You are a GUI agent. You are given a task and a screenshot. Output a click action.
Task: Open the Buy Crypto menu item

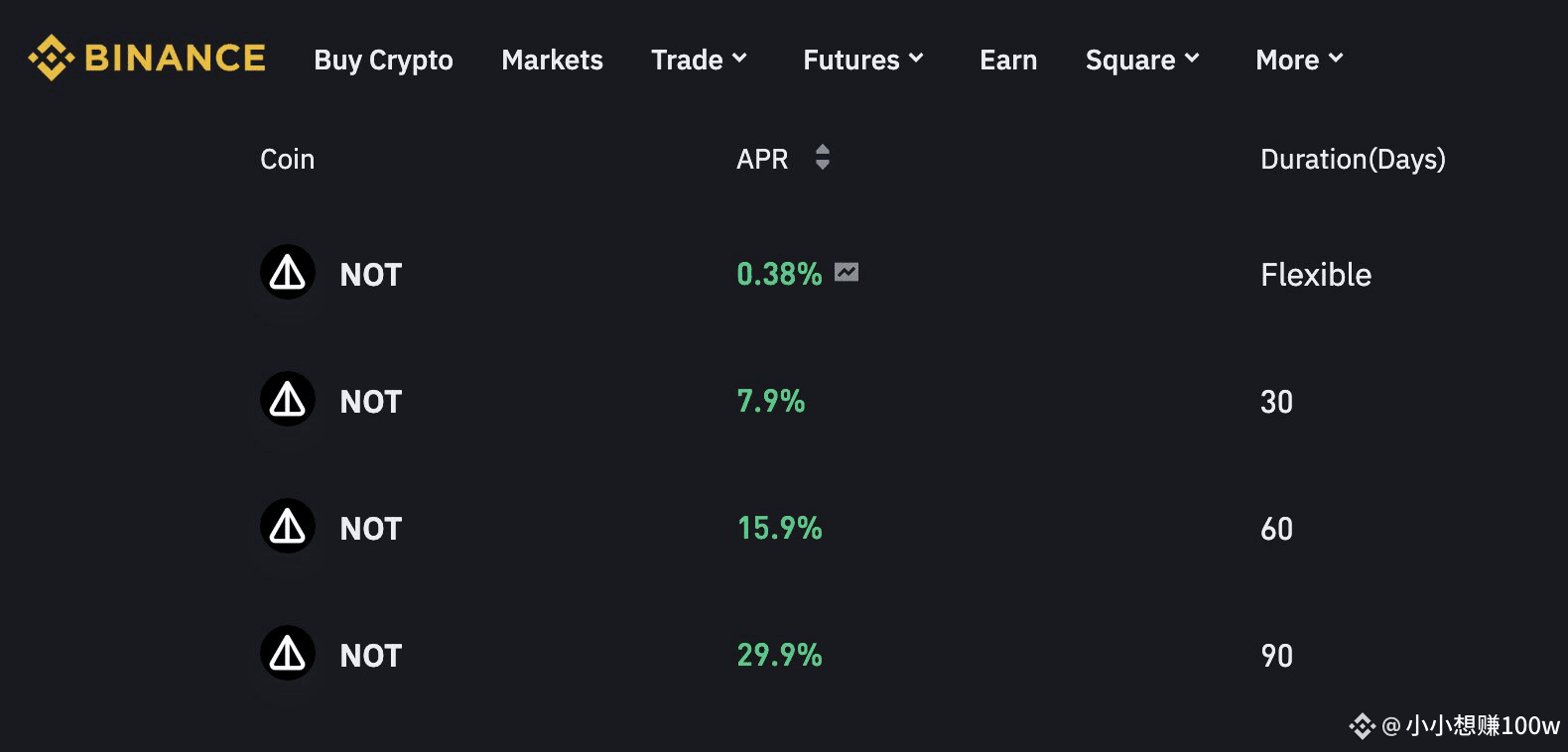pyautogui.click(x=383, y=61)
